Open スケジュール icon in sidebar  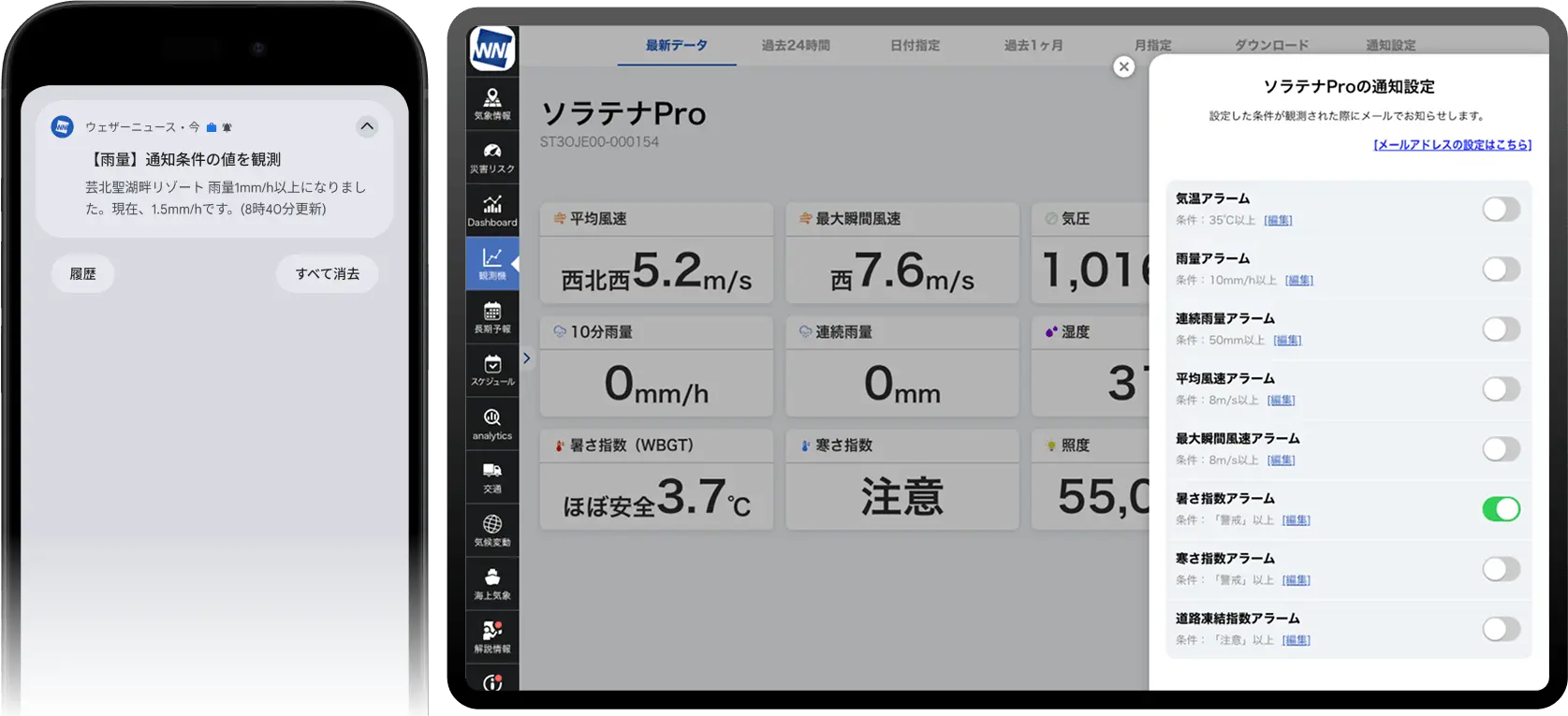(x=492, y=370)
